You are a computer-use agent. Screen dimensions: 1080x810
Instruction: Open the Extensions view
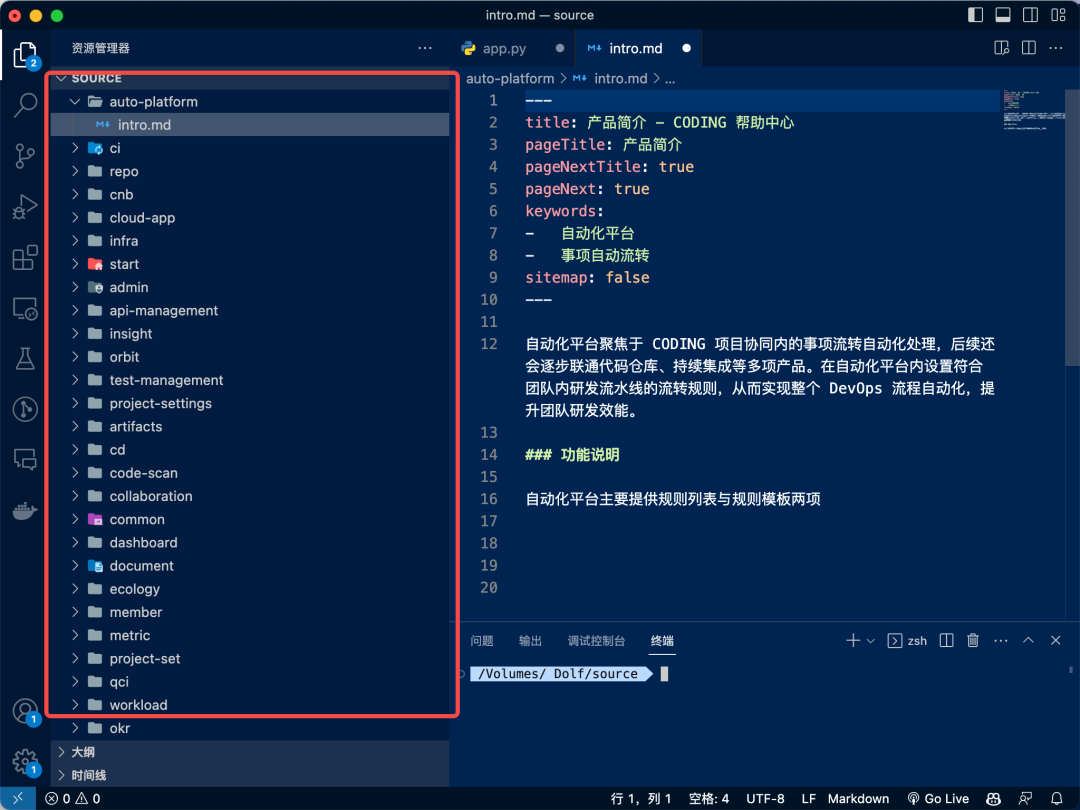[25, 258]
